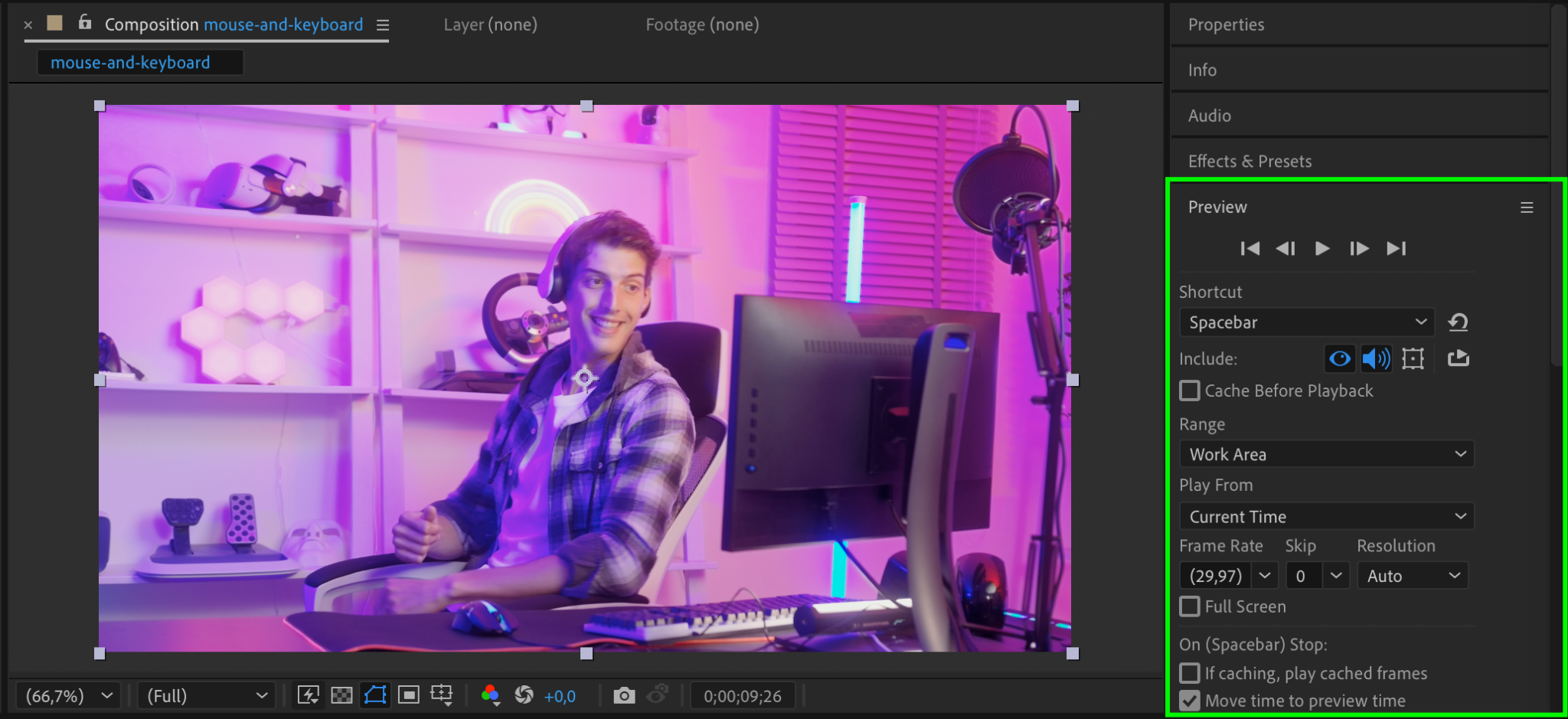Mute the include audio speaker toggle
Screen dimensions: 1568x719
[x=1376, y=358]
